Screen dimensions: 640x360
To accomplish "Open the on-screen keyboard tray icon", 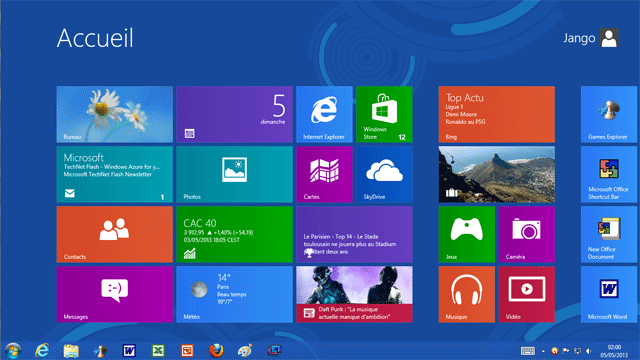I will [528, 351].
